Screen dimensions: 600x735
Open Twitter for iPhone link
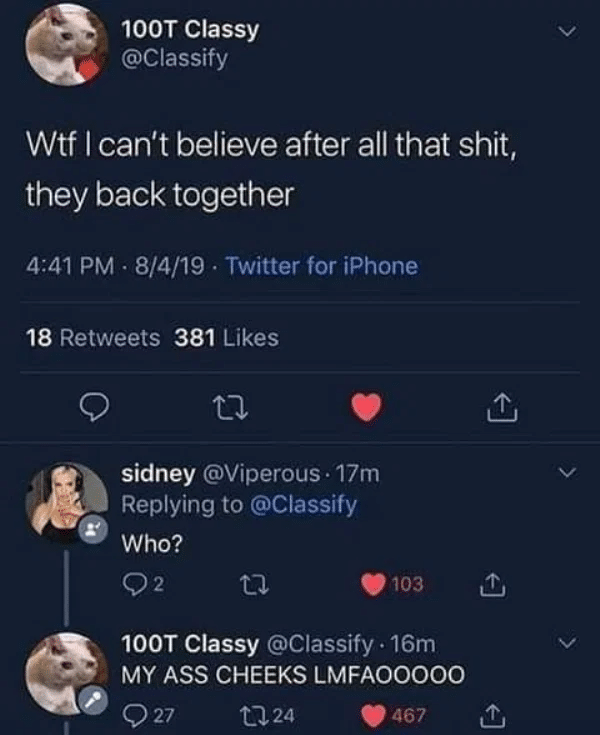click(322, 266)
